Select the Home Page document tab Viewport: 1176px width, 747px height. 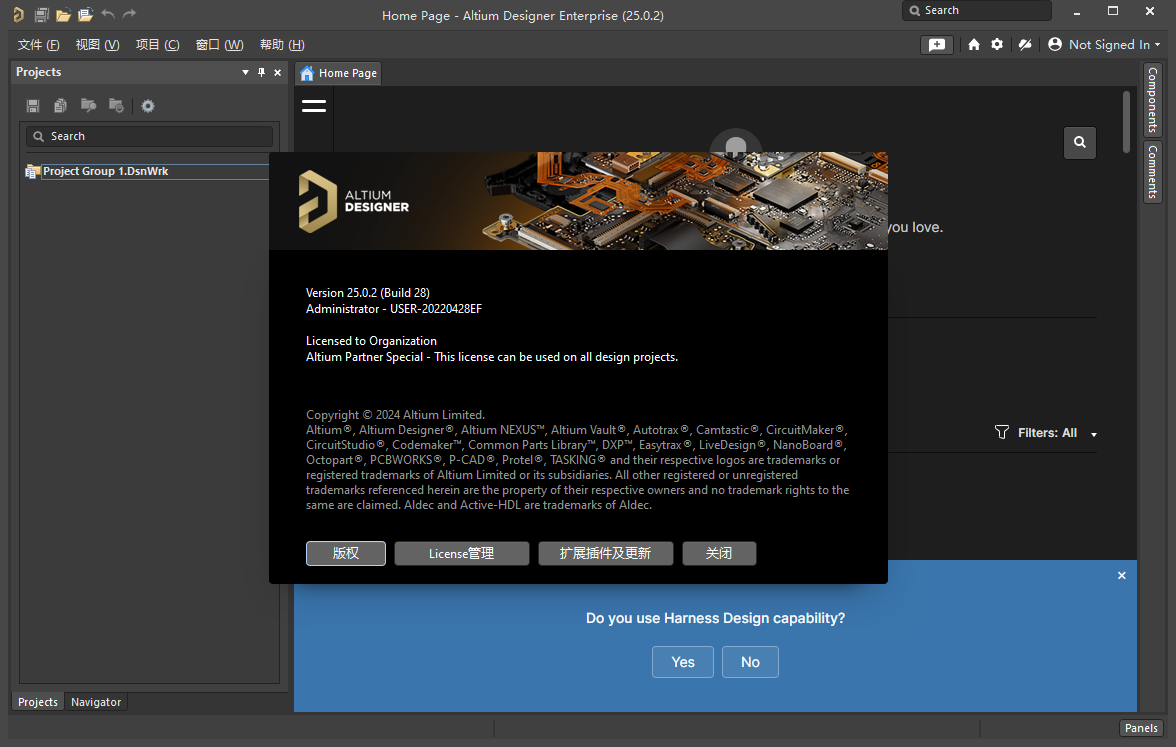(x=338, y=74)
